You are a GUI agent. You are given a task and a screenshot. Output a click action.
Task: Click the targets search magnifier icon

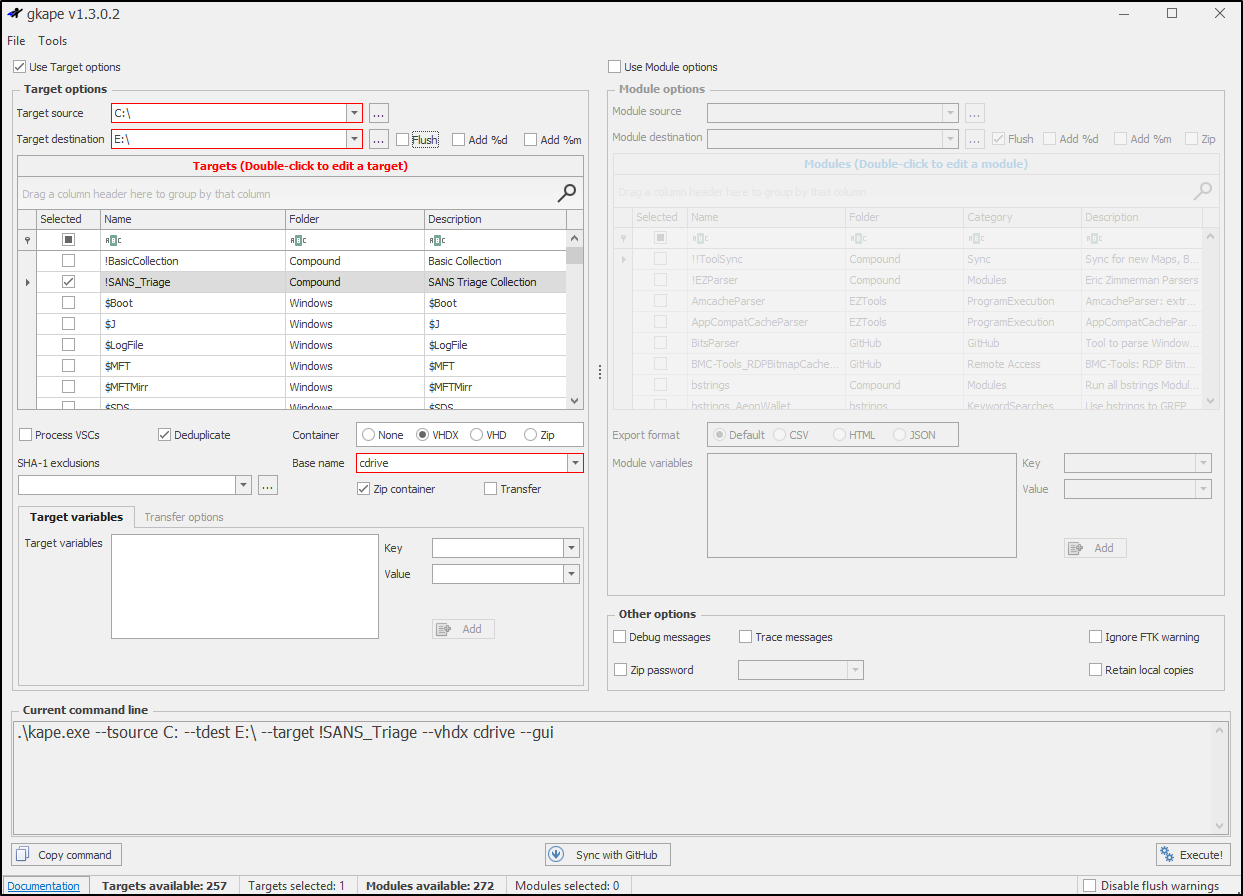567,193
